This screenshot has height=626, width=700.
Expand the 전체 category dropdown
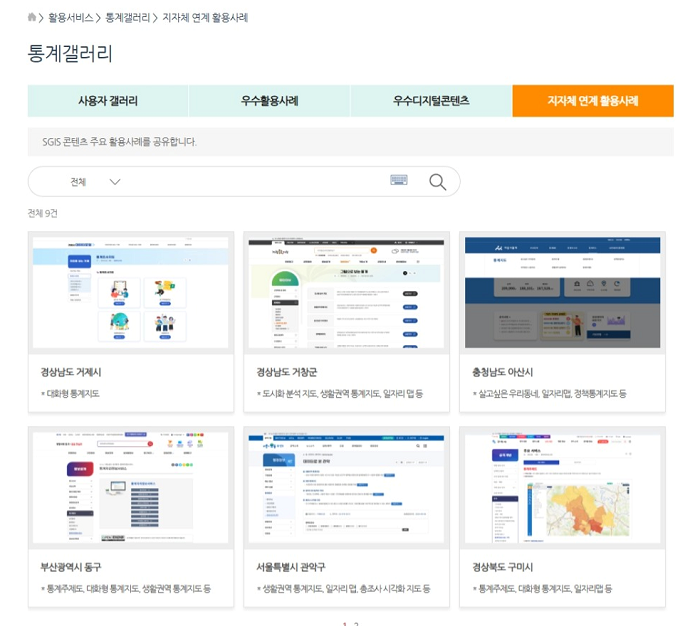(x=95, y=182)
